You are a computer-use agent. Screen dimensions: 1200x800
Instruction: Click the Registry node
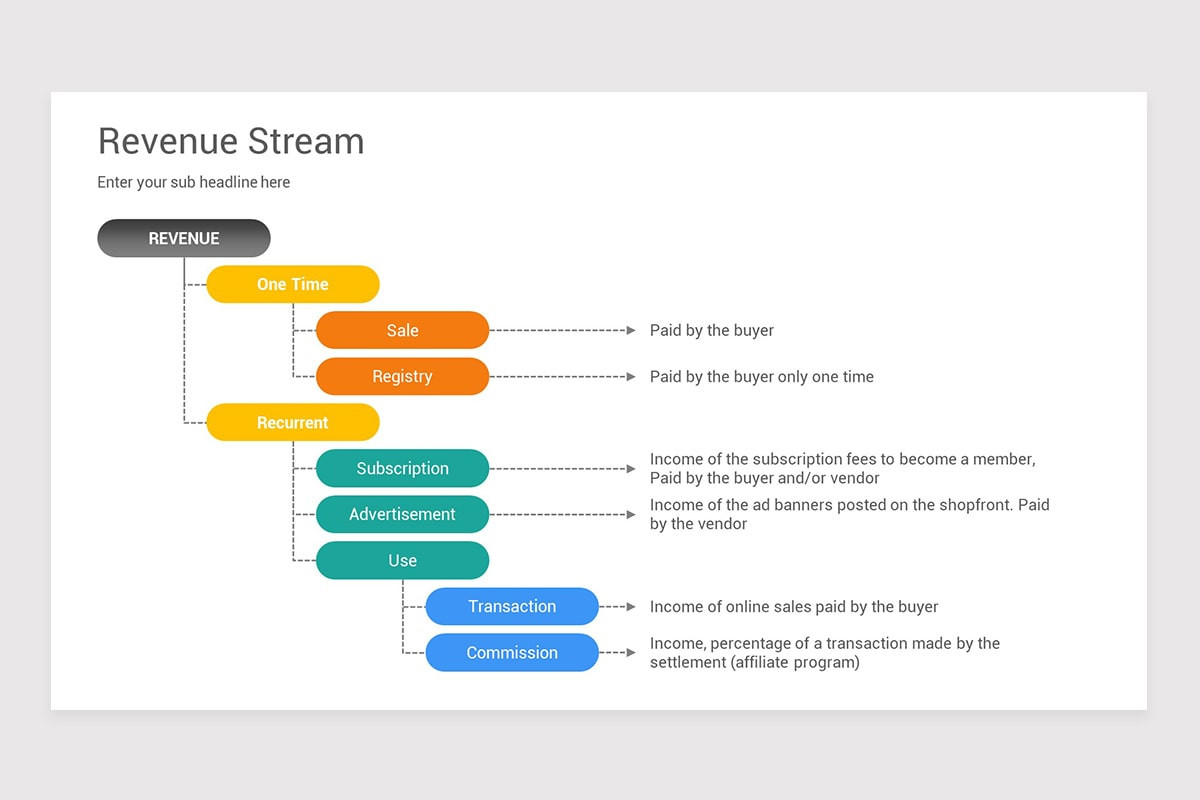402,376
